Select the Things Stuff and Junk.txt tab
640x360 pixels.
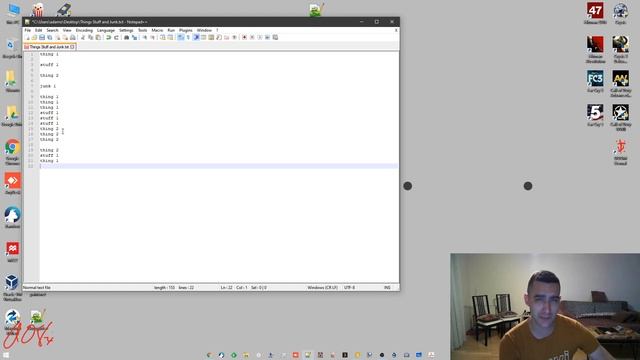(x=49, y=47)
